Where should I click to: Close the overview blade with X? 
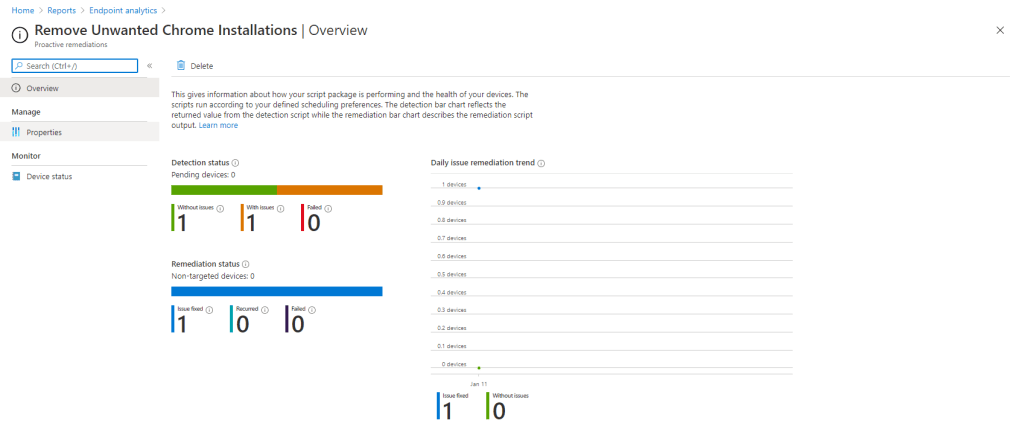point(1000,31)
